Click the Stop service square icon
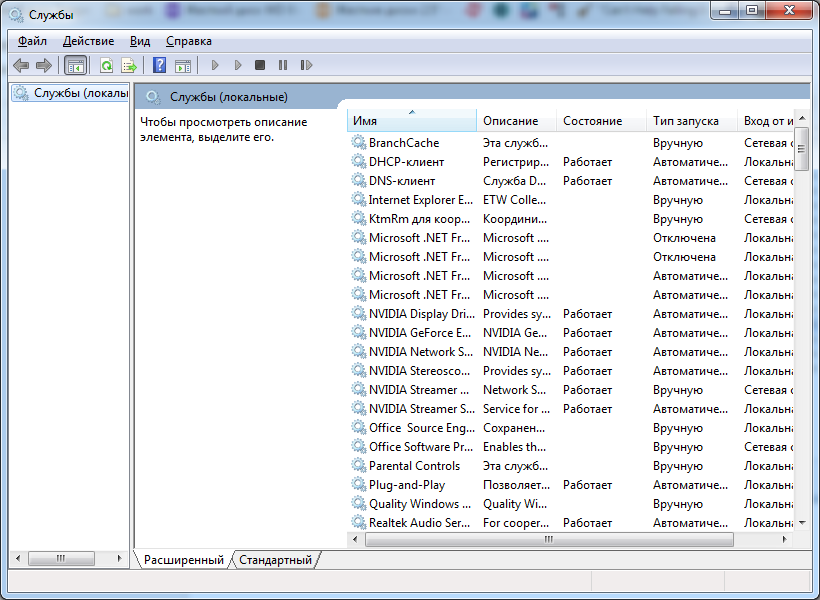Screen dimensions: 820x600 (x=260, y=65)
